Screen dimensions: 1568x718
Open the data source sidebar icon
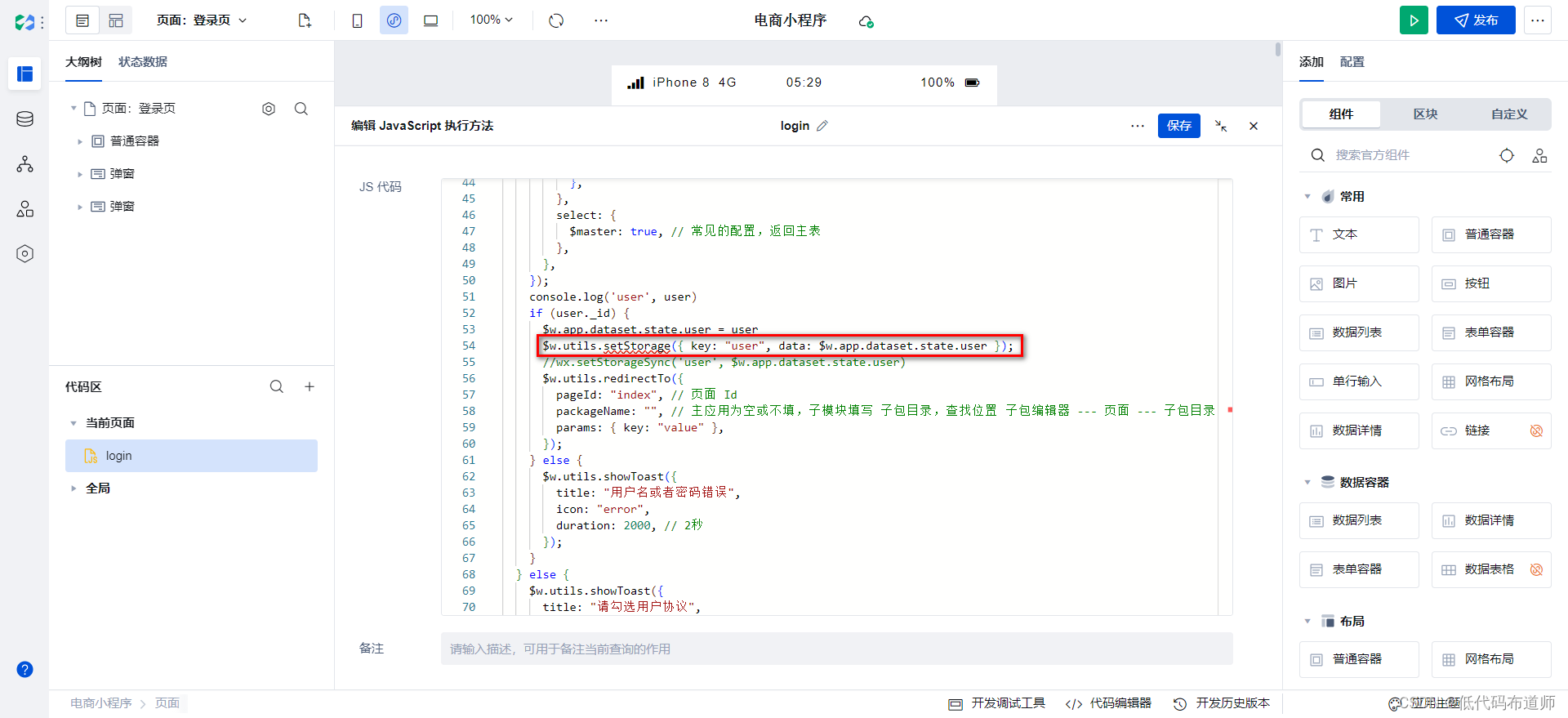(24, 119)
